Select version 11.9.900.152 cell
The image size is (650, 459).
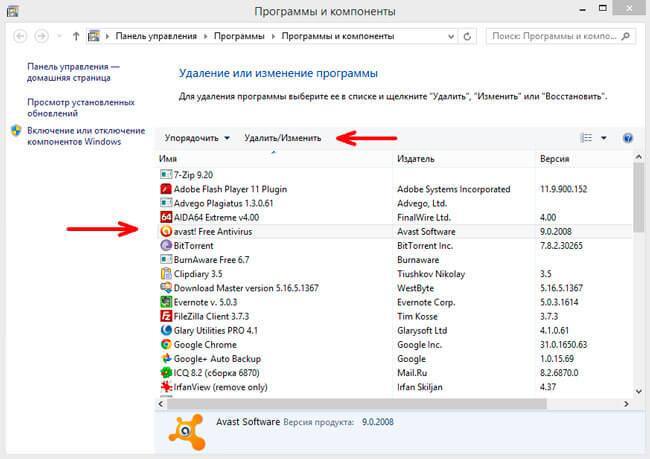pyautogui.click(x=563, y=189)
